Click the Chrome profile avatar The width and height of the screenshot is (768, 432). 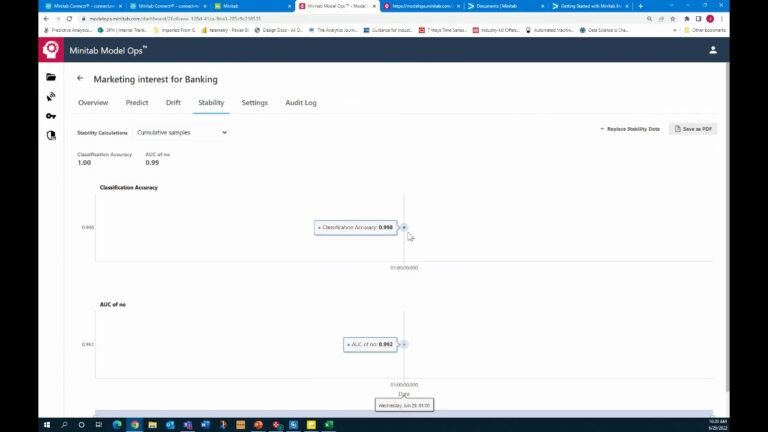click(x=710, y=19)
